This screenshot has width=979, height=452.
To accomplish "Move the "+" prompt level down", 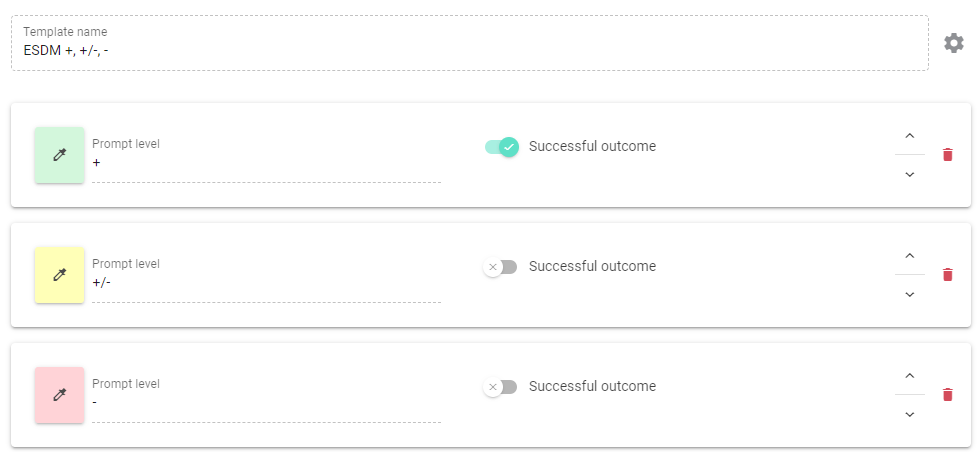I will [909, 174].
